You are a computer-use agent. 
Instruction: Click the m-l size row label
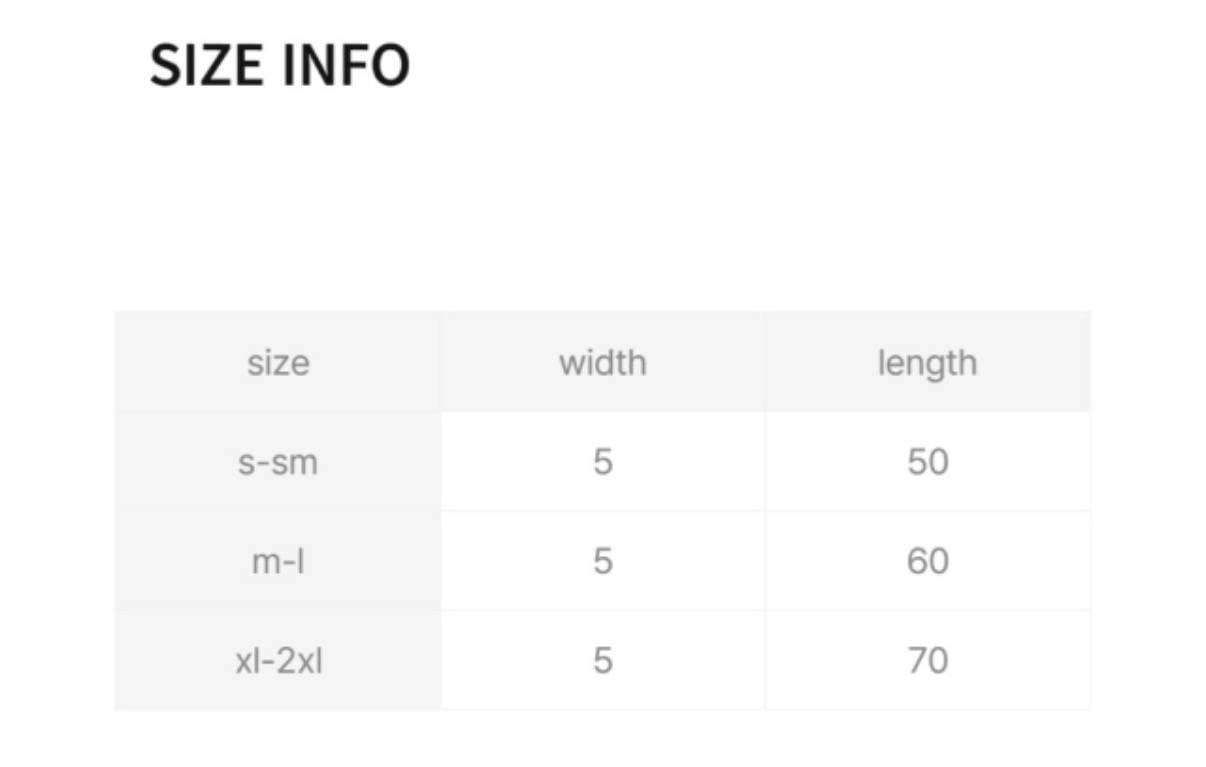(278, 561)
